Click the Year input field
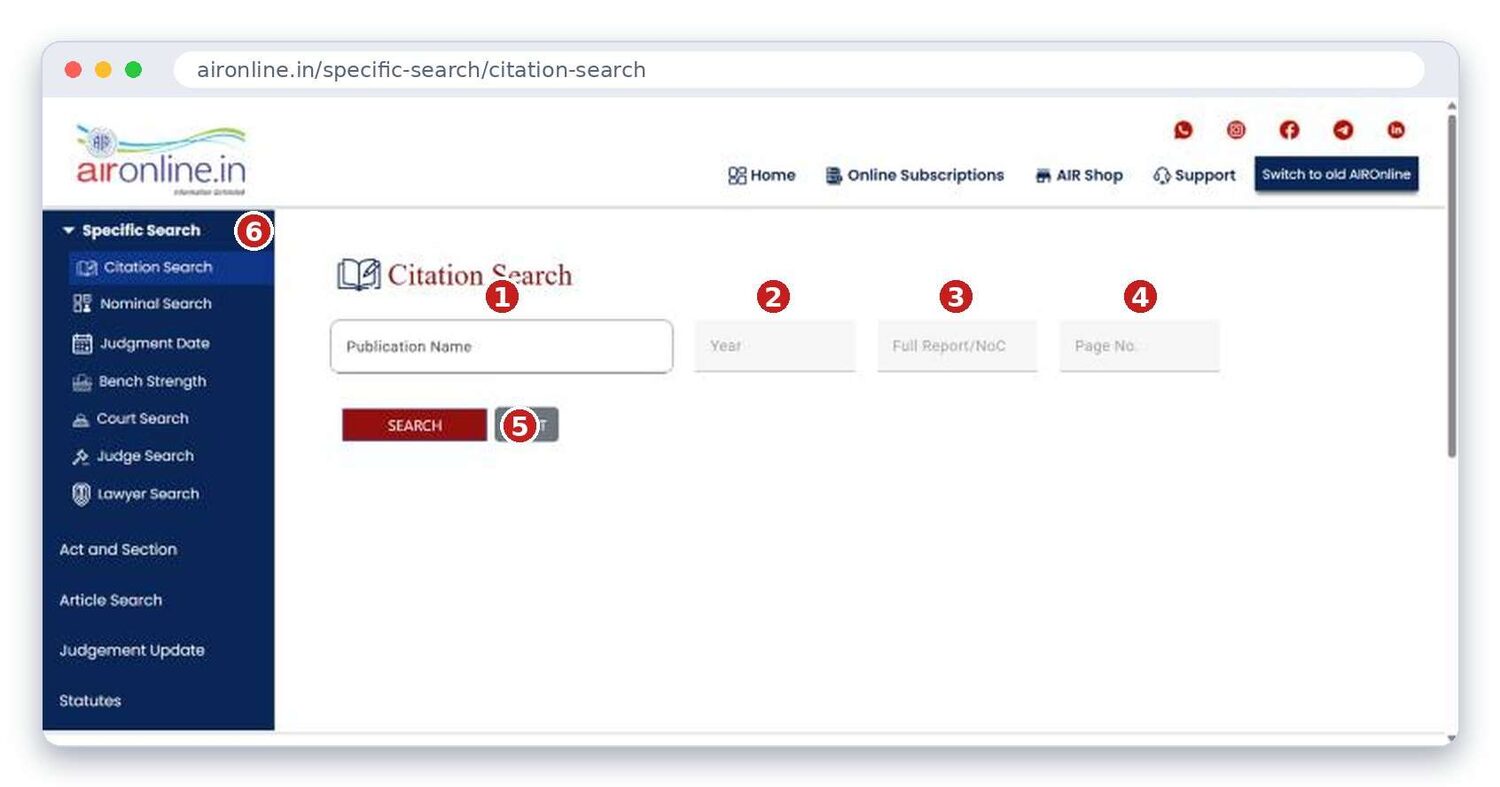Viewport: 1500px width, 787px height. [x=775, y=346]
